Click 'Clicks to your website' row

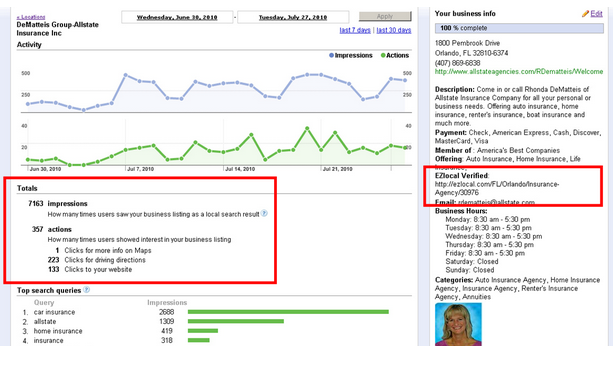(90, 269)
